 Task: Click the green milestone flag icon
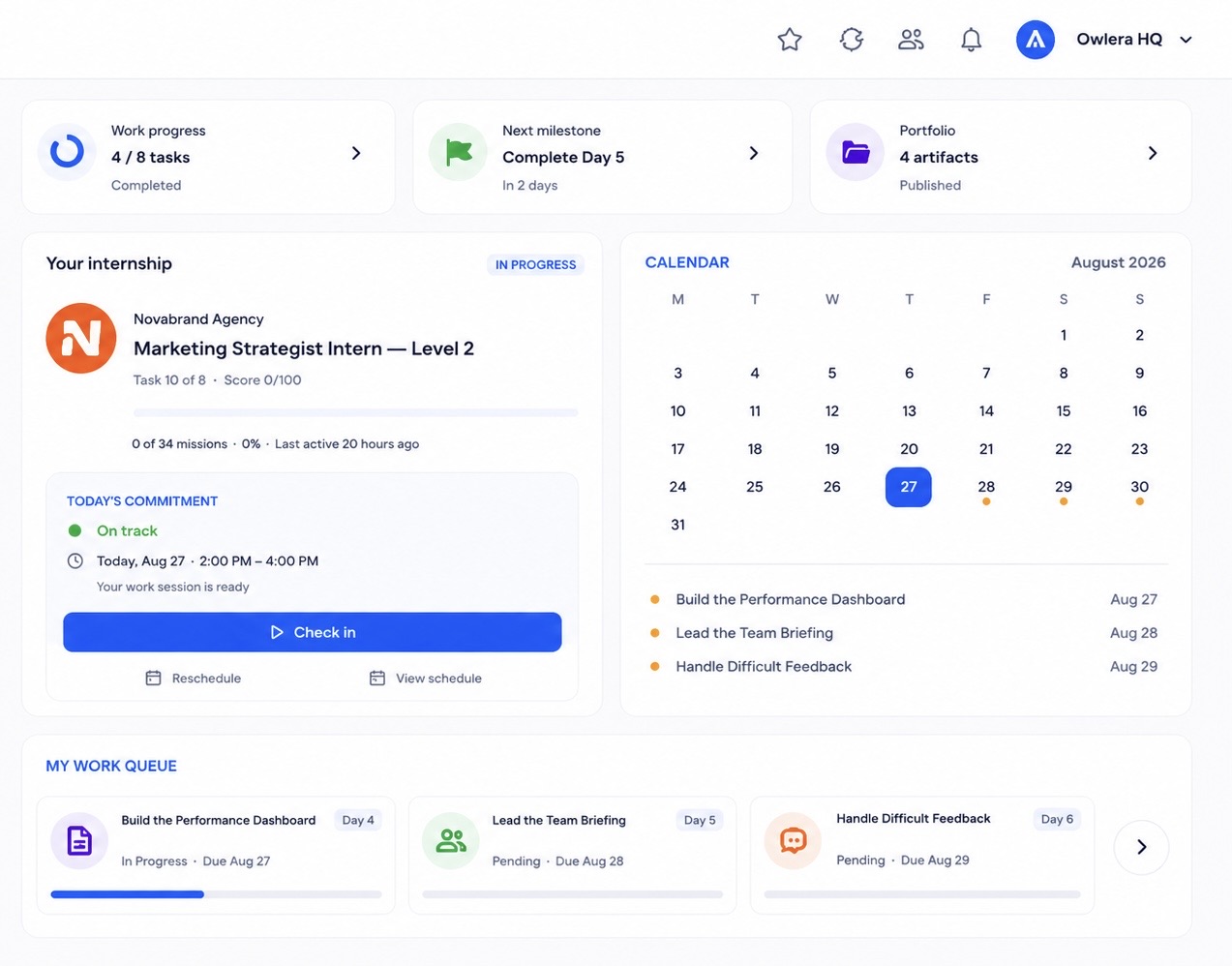coord(458,152)
